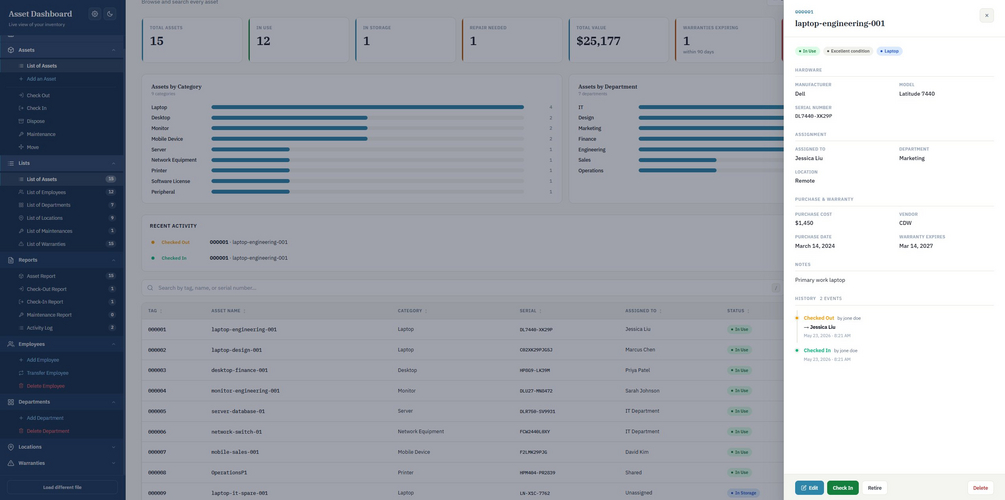Select the List of Locations pin icon
The image size is (1005, 500).
coord(21,218)
